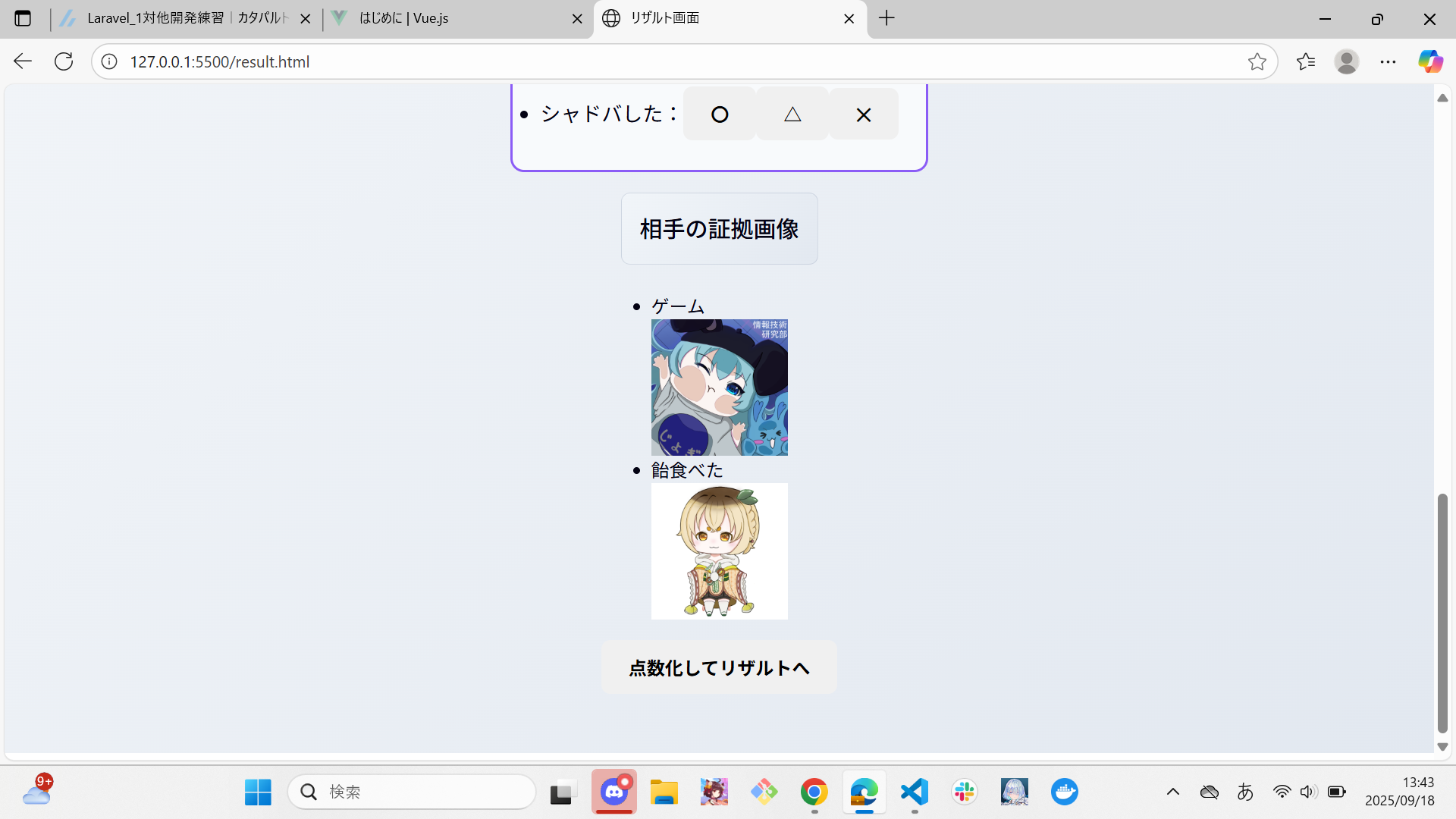Screen dimensions: 1456x819
Task: Click 点数化してリザルトへ button
Action: point(719,667)
